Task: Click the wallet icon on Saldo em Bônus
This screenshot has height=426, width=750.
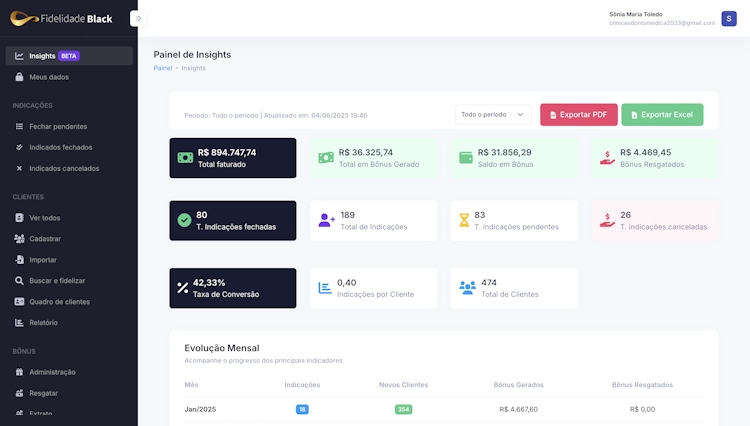Action: (x=466, y=158)
